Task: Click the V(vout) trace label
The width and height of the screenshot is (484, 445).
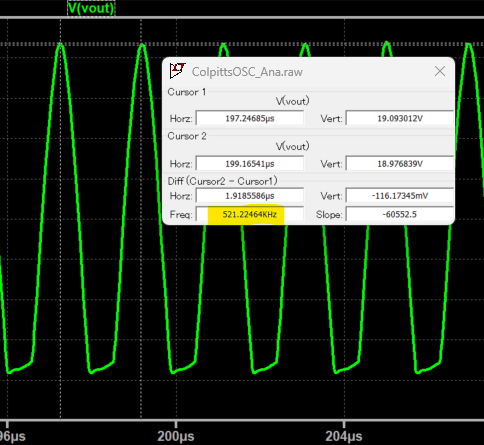Action: click(x=91, y=8)
